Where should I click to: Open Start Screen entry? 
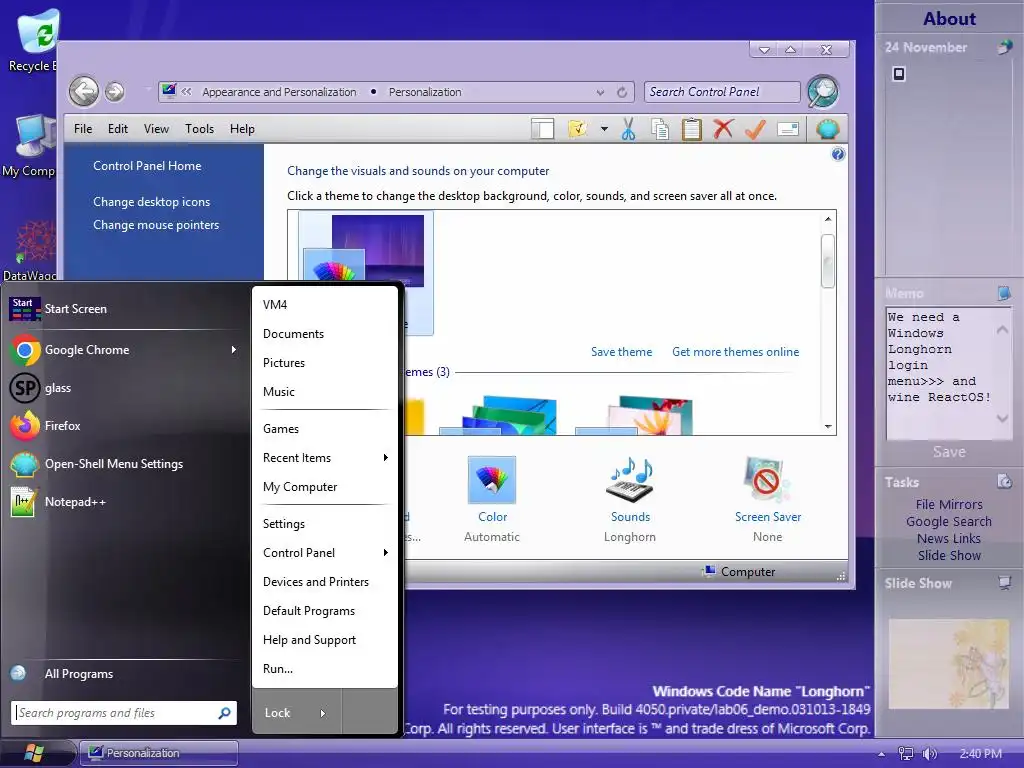(124, 308)
